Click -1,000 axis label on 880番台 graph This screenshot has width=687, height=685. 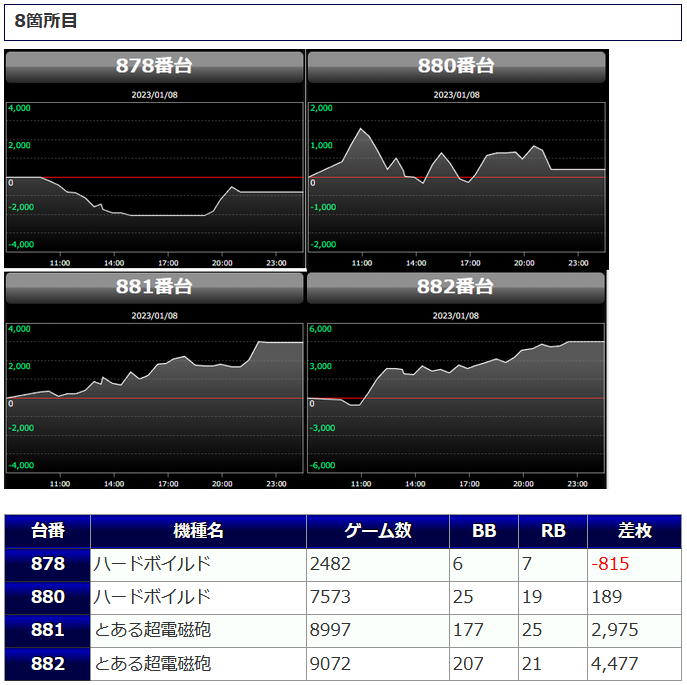[x=323, y=207]
